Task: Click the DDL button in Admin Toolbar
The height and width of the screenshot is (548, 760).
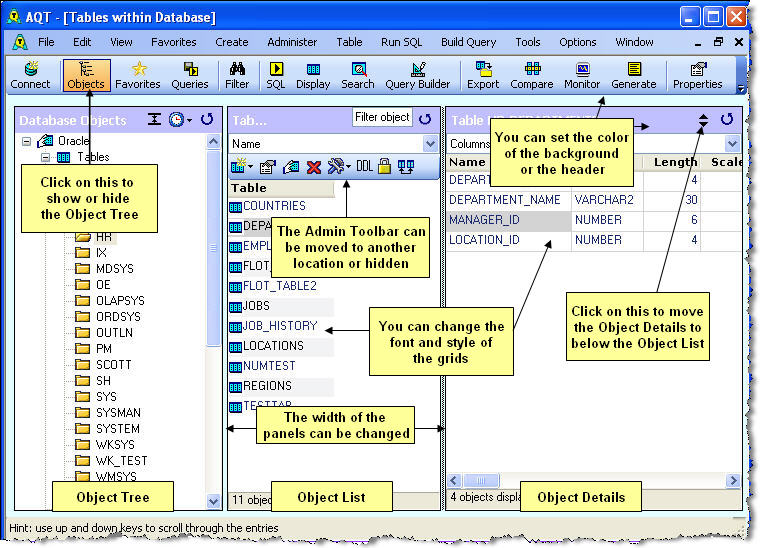Action: tap(364, 167)
